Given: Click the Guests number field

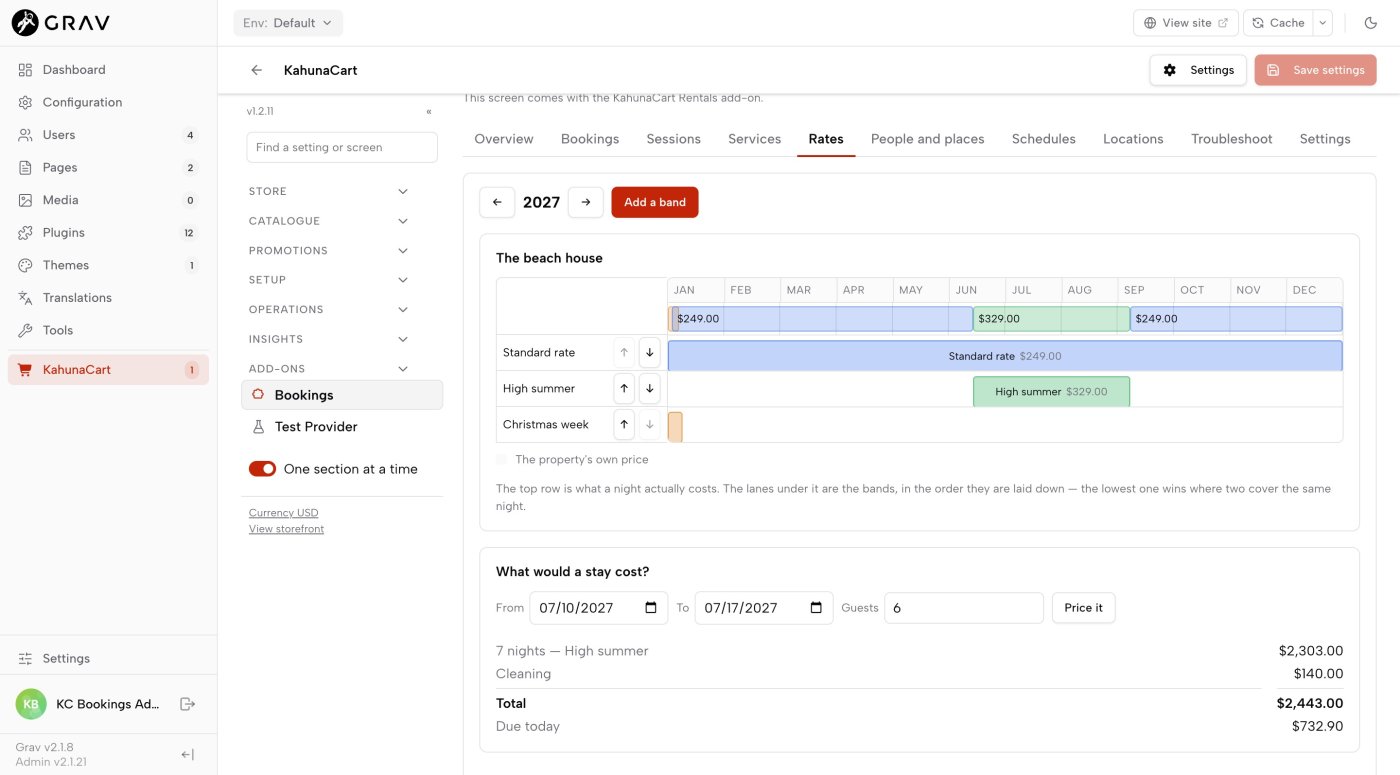Looking at the screenshot, I should pos(964,608).
